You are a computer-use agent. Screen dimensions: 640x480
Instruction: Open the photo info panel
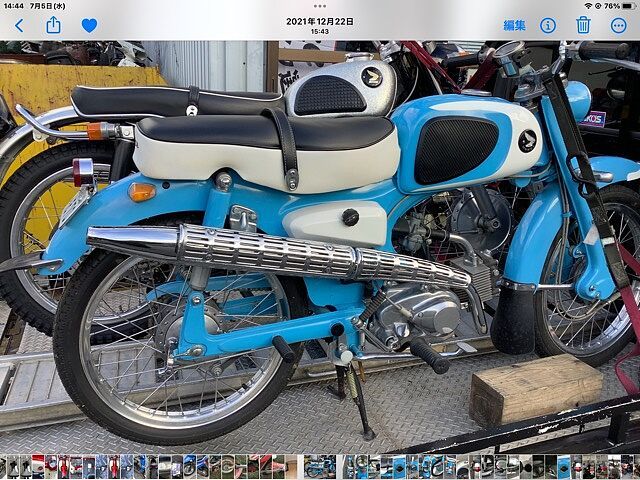548,25
